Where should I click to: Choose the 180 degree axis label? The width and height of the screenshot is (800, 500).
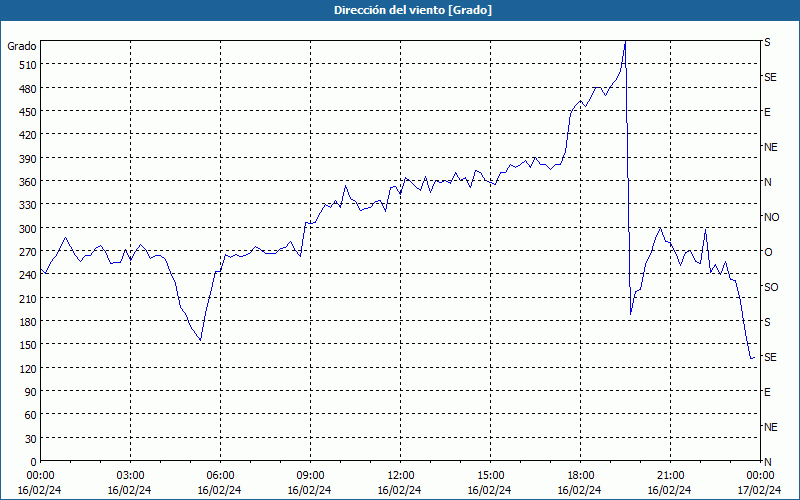28,322
